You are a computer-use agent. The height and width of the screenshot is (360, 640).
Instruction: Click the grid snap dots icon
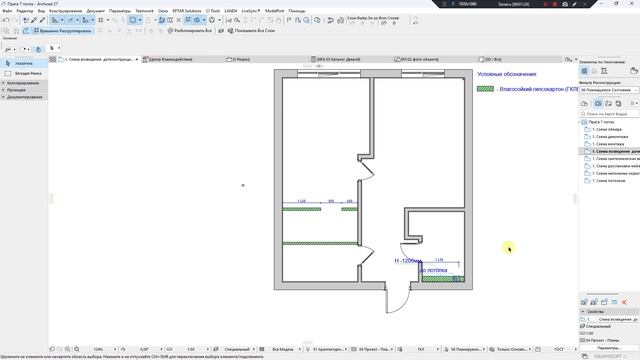[100, 20]
